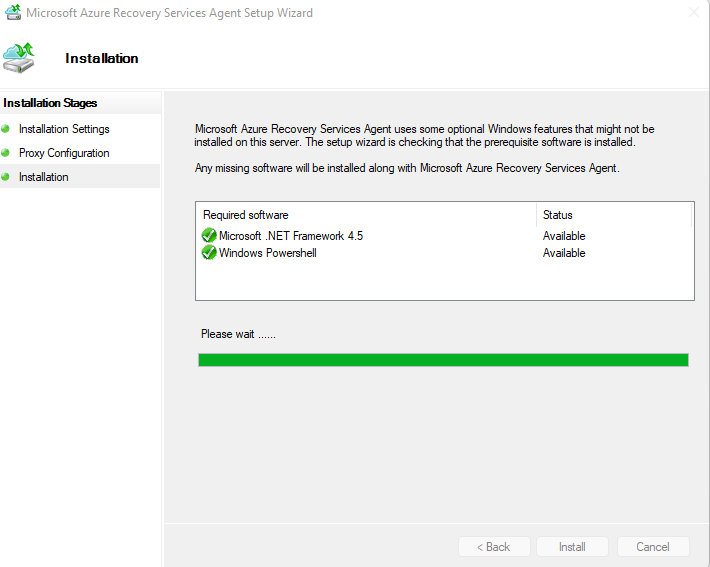Image resolution: width=710 pixels, height=567 pixels.
Task: Click the 'Any missing software' paragraph
Action: point(407,168)
